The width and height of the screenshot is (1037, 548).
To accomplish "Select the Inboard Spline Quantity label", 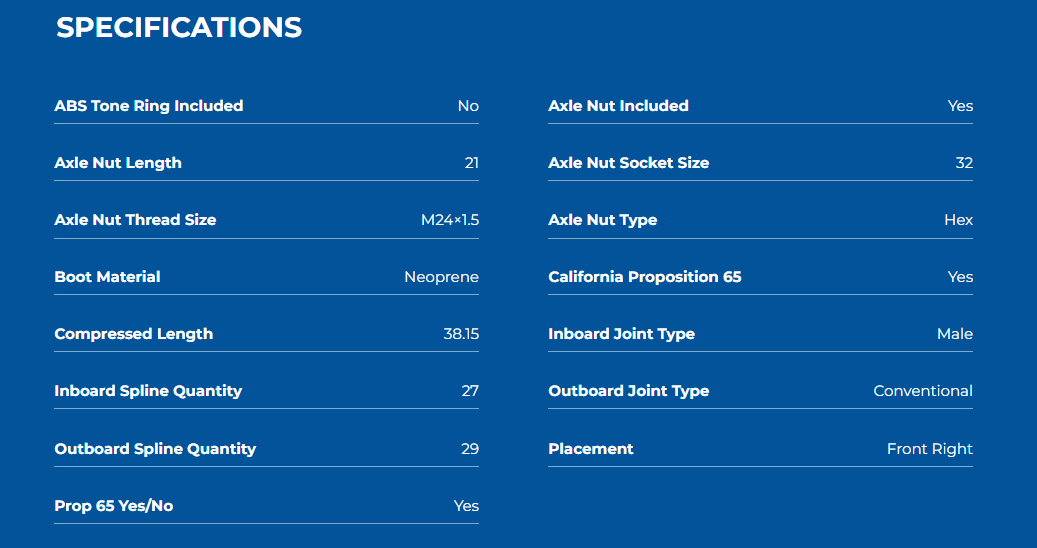I will pos(148,391).
